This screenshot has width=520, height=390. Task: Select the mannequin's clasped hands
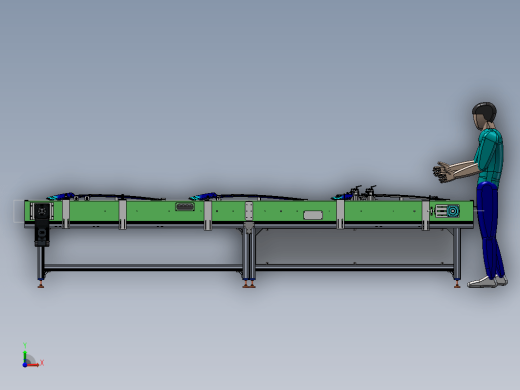point(443,172)
